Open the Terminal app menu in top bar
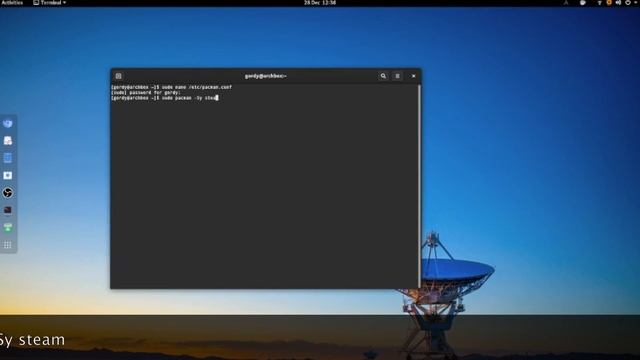 (49, 2)
